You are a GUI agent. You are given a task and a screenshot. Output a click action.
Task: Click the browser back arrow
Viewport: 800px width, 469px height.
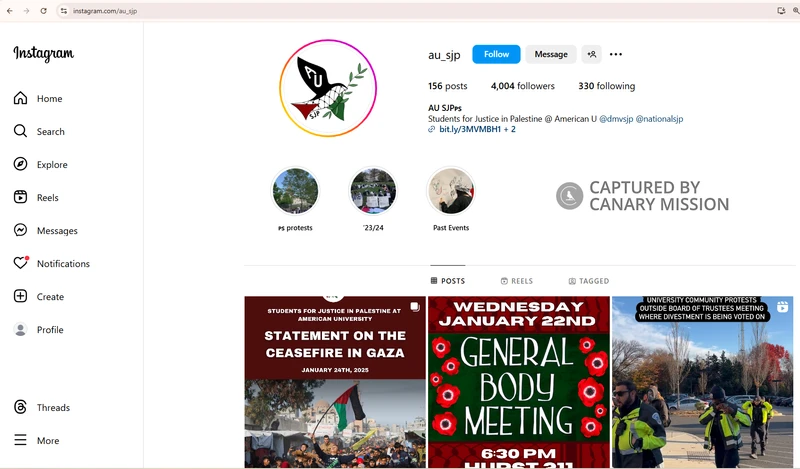(x=10, y=11)
